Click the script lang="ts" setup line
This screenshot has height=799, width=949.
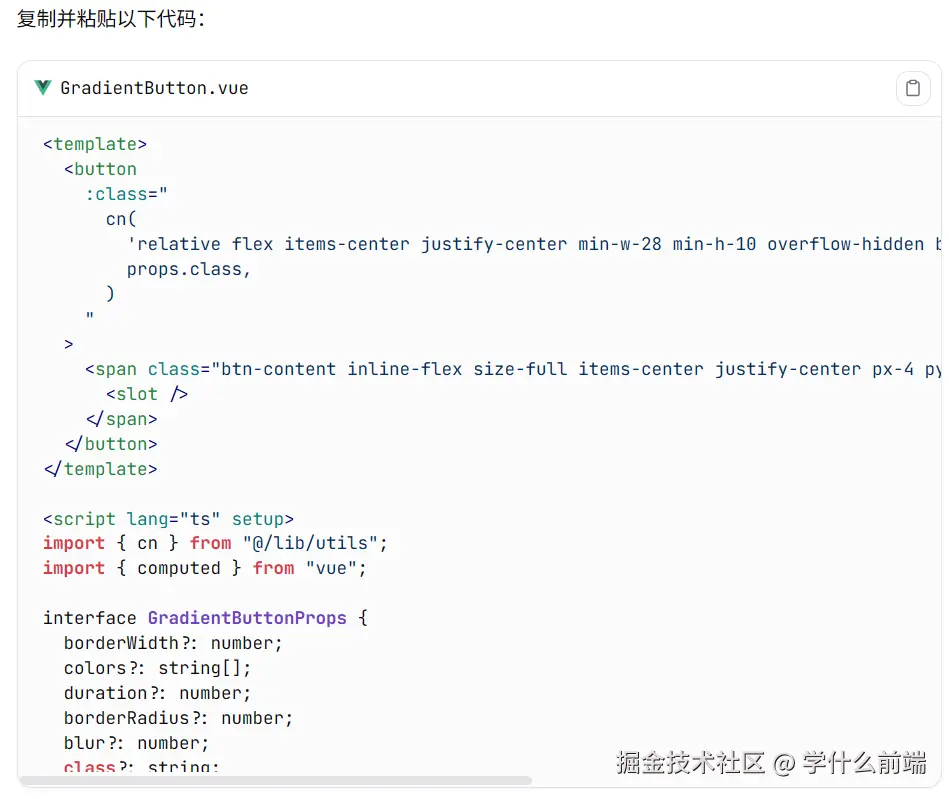pyautogui.click(x=168, y=519)
